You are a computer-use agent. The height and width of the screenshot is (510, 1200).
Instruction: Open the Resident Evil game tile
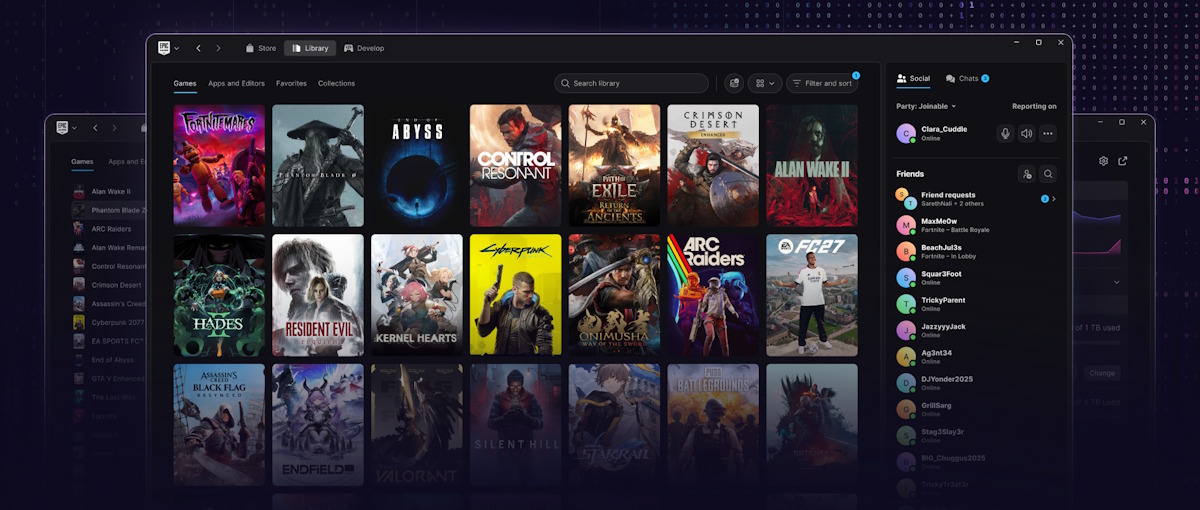318,295
